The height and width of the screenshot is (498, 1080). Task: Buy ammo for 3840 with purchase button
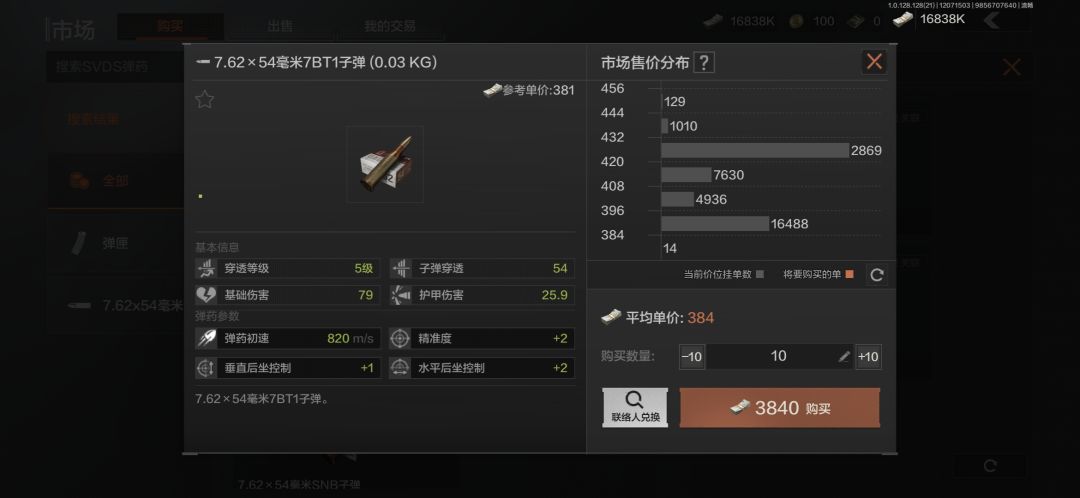click(x=780, y=408)
